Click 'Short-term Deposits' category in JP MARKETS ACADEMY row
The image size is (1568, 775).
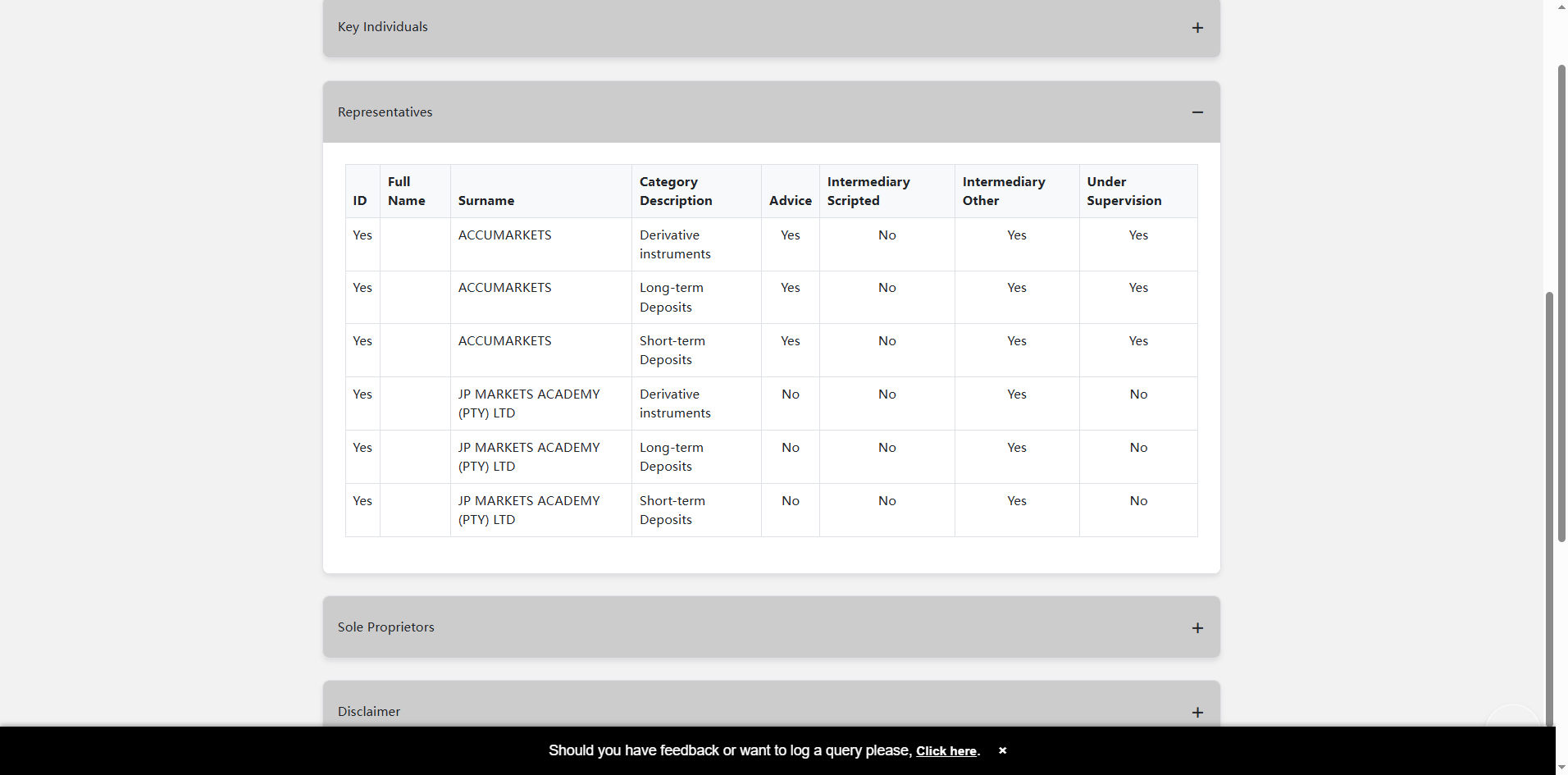pyautogui.click(x=672, y=510)
